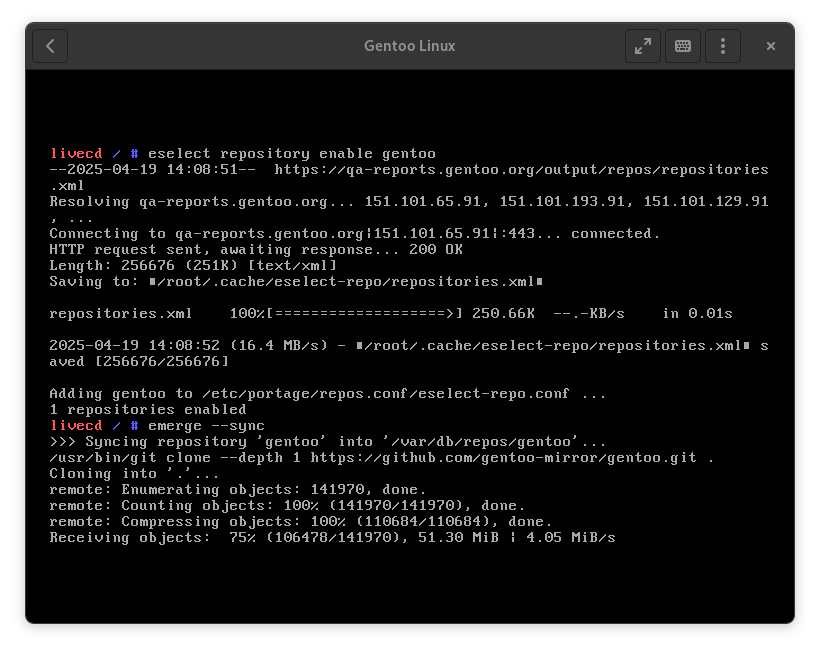Close the Gentoo Linux window
This screenshot has width=820, height=652.
coord(770,46)
